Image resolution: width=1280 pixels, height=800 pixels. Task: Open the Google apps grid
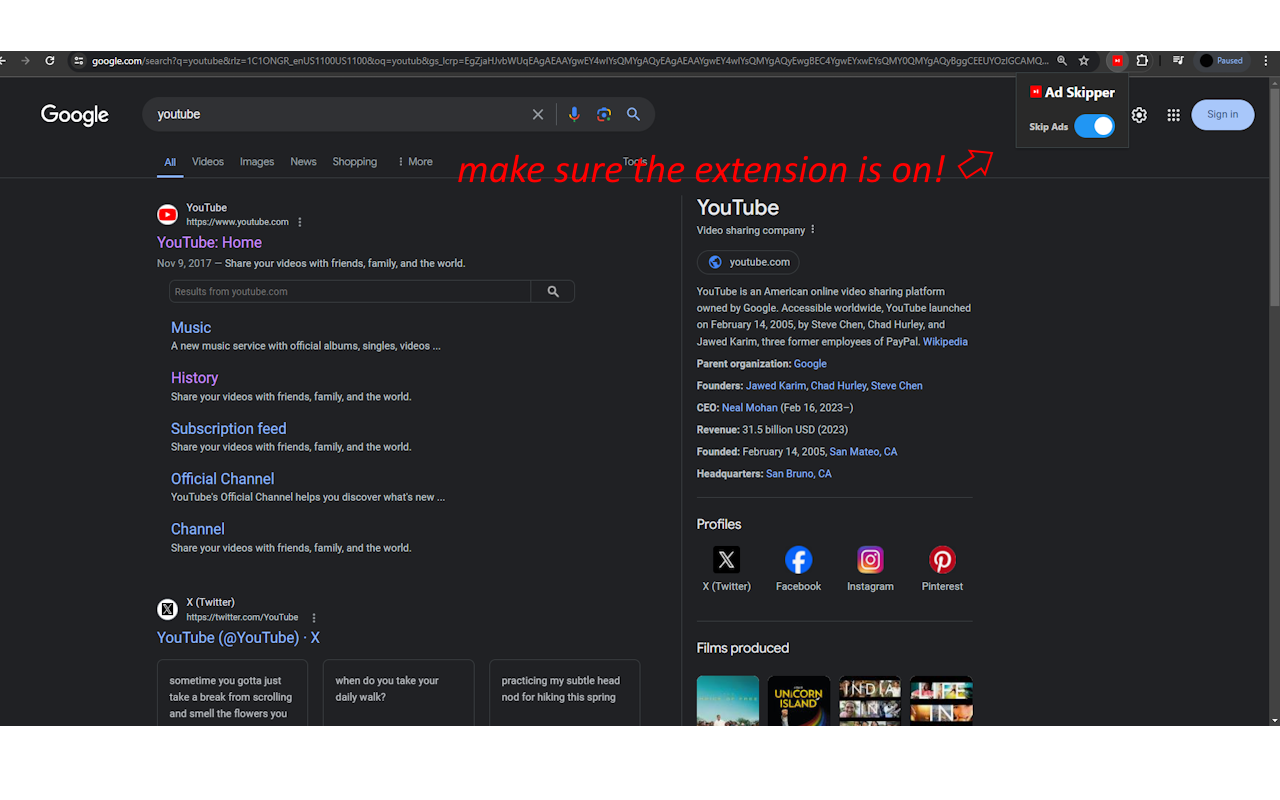click(1174, 115)
